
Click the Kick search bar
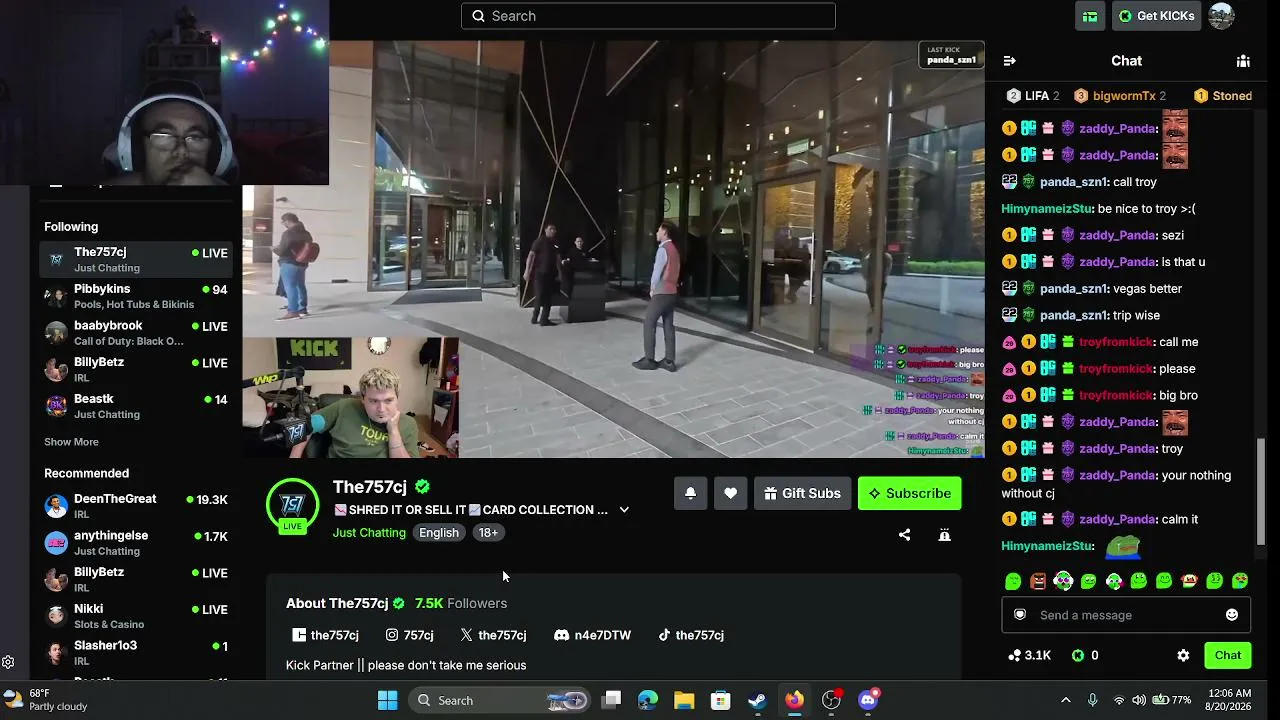pos(648,16)
